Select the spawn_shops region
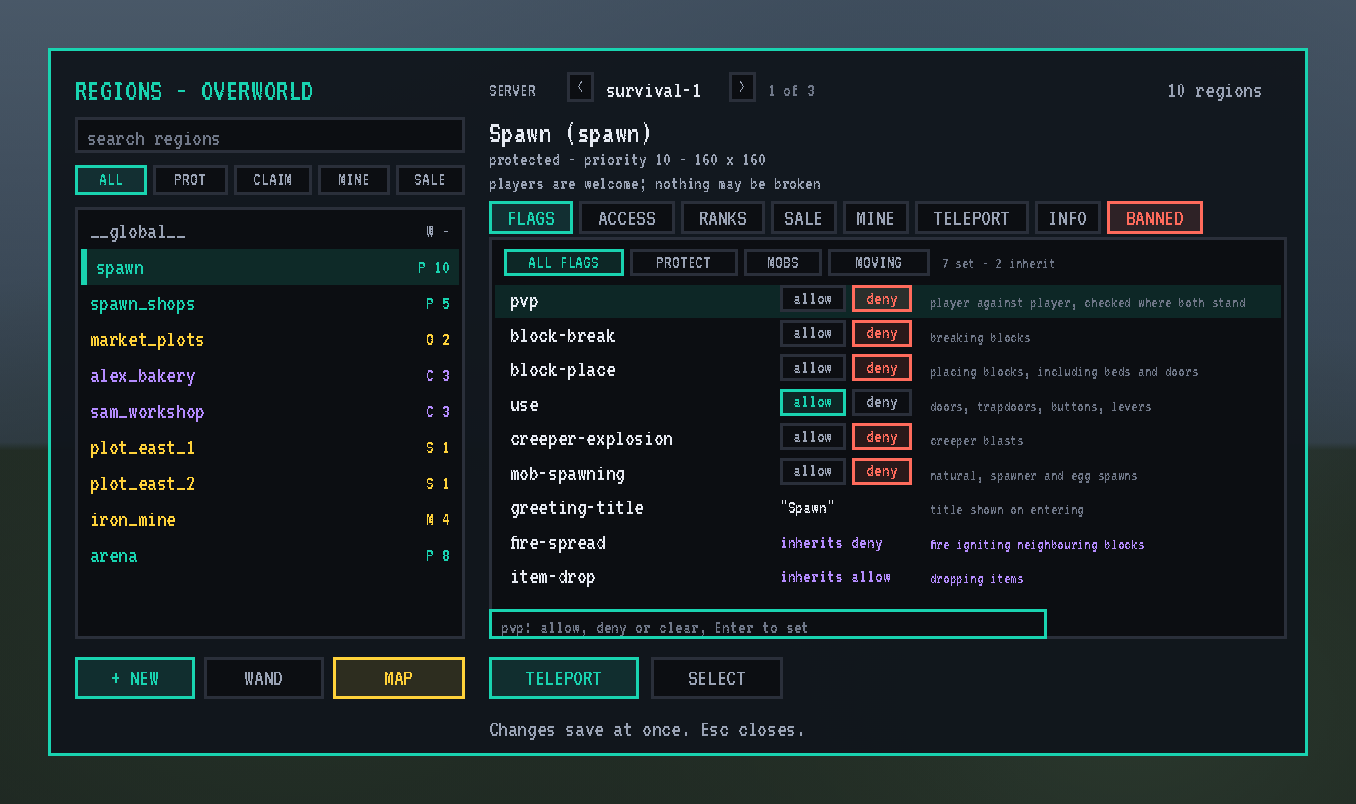The image size is (1356, 804). pyautogui.click(x=270, y=304)
